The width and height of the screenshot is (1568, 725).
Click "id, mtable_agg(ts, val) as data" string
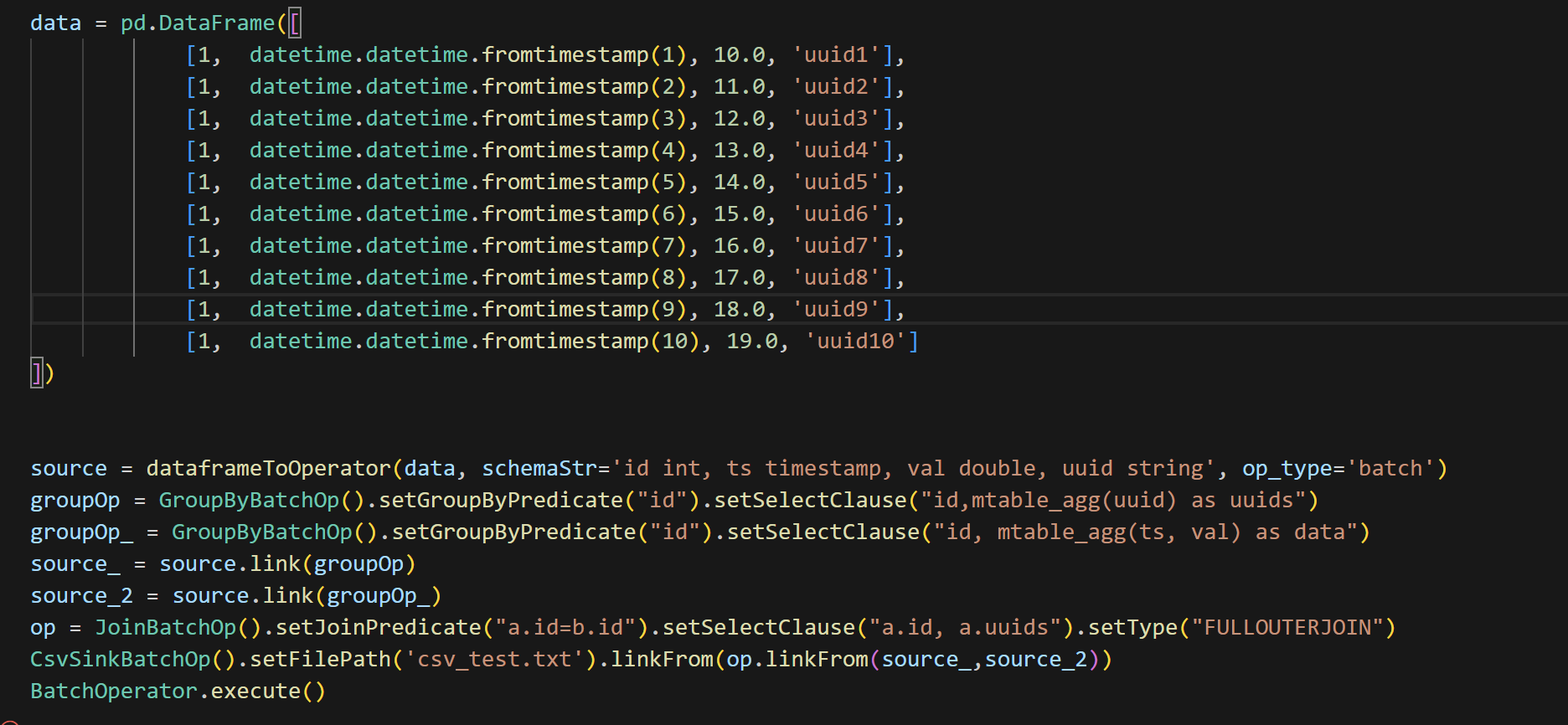click(1145, 532)
